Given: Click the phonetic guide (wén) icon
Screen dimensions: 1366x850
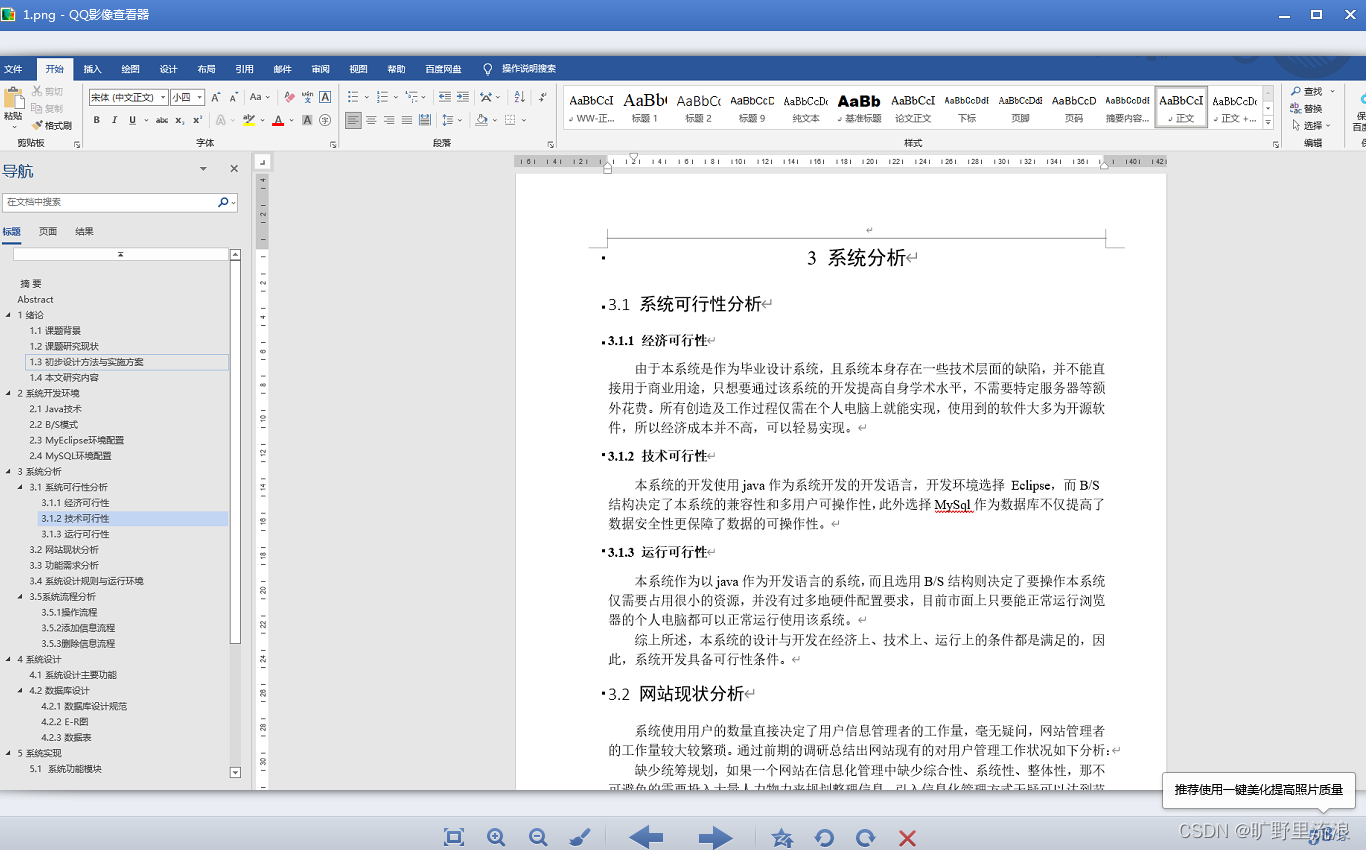Looking at the screenshot, I should (x=307, y=97).
